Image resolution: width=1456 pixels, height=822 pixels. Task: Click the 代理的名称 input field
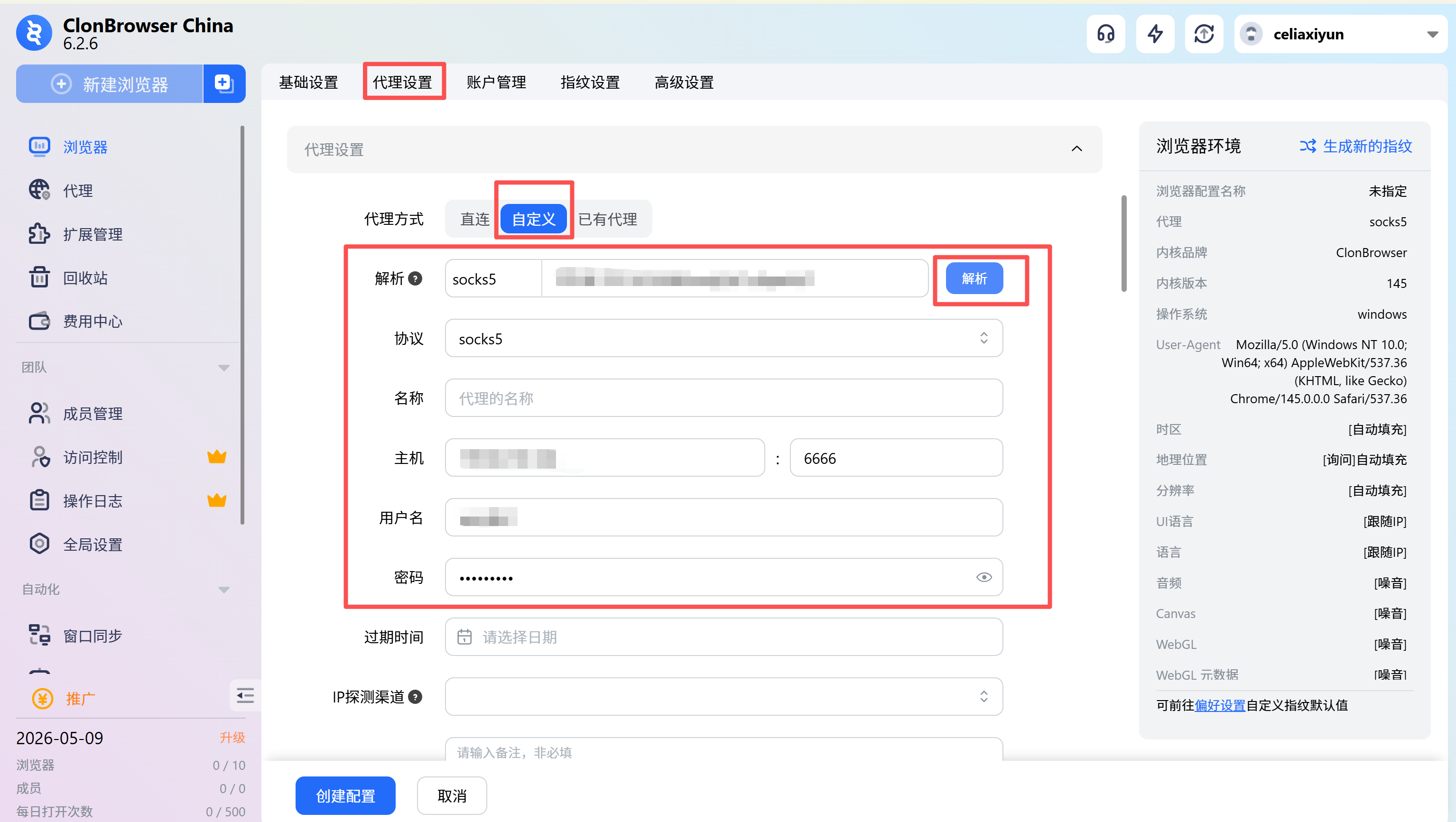point(723,398)
